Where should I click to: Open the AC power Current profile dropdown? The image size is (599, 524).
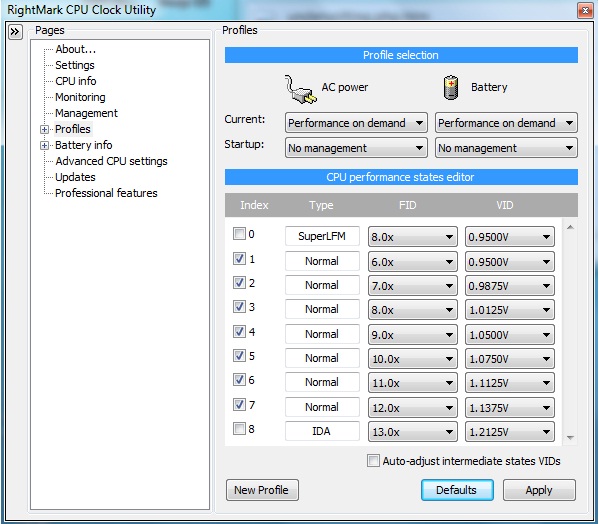[356, 123]
